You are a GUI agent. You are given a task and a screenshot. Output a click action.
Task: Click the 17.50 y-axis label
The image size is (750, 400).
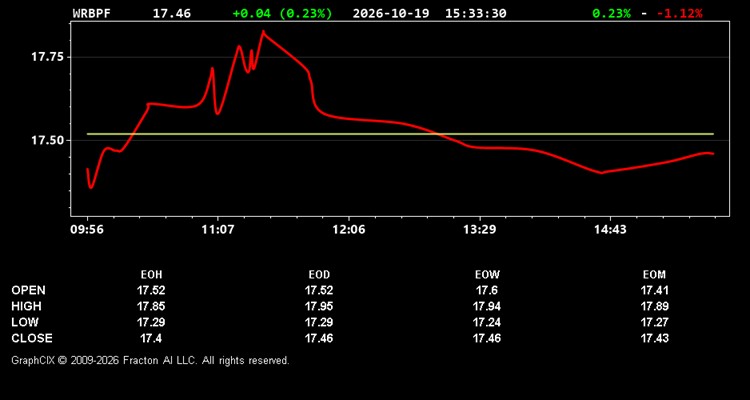tap(47, 140)
